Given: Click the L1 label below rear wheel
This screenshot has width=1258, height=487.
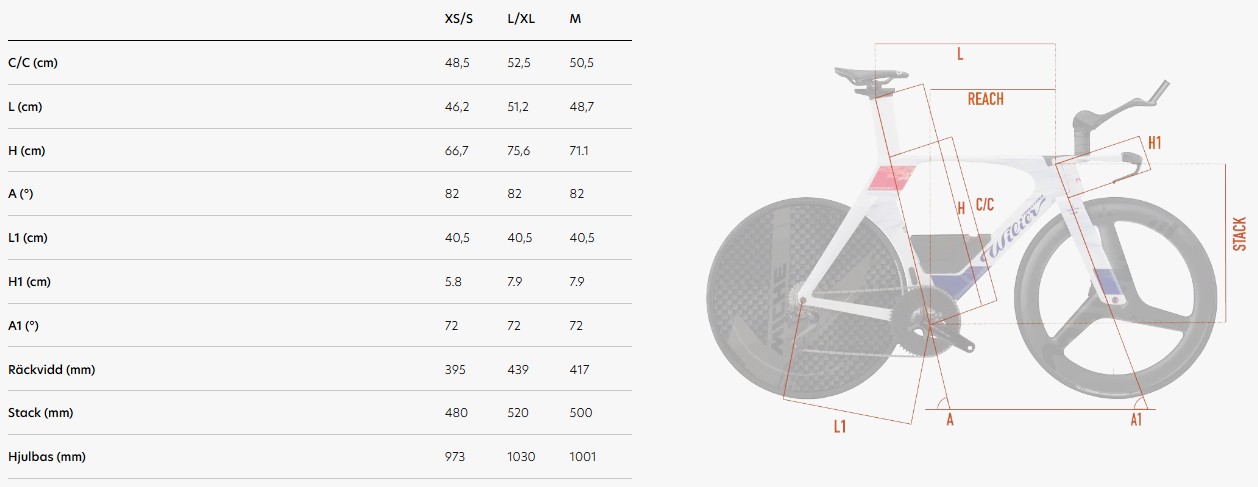Looking at the screenshot, I should click(840, 427).
